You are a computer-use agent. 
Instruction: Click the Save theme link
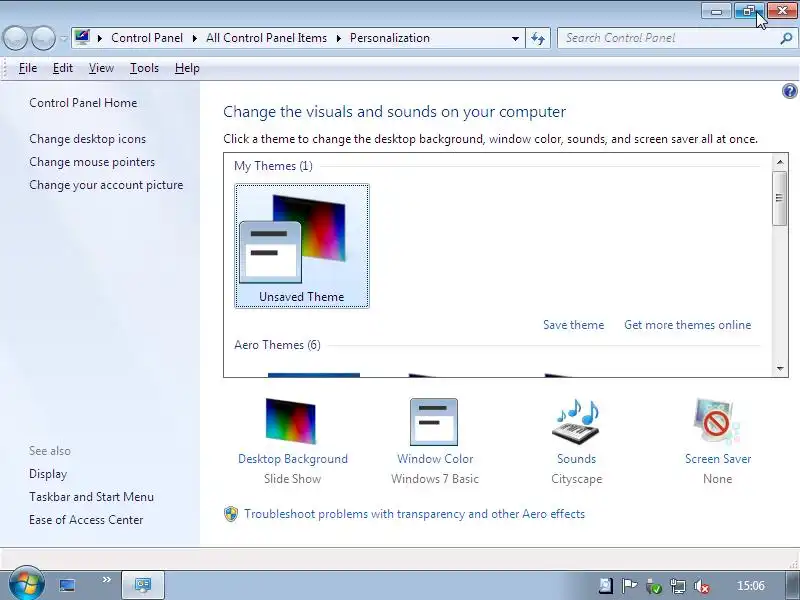coord(573,325)
